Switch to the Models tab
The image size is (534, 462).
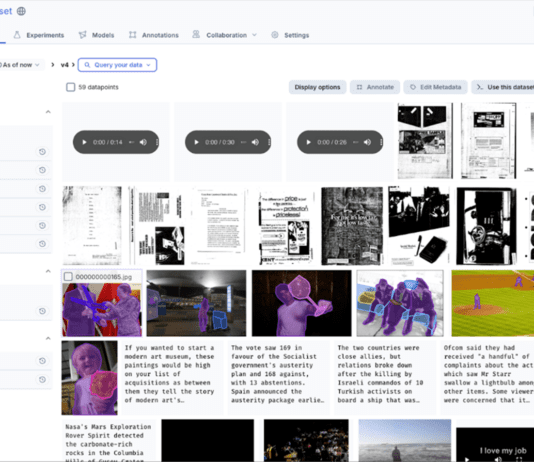coord(96,35)
